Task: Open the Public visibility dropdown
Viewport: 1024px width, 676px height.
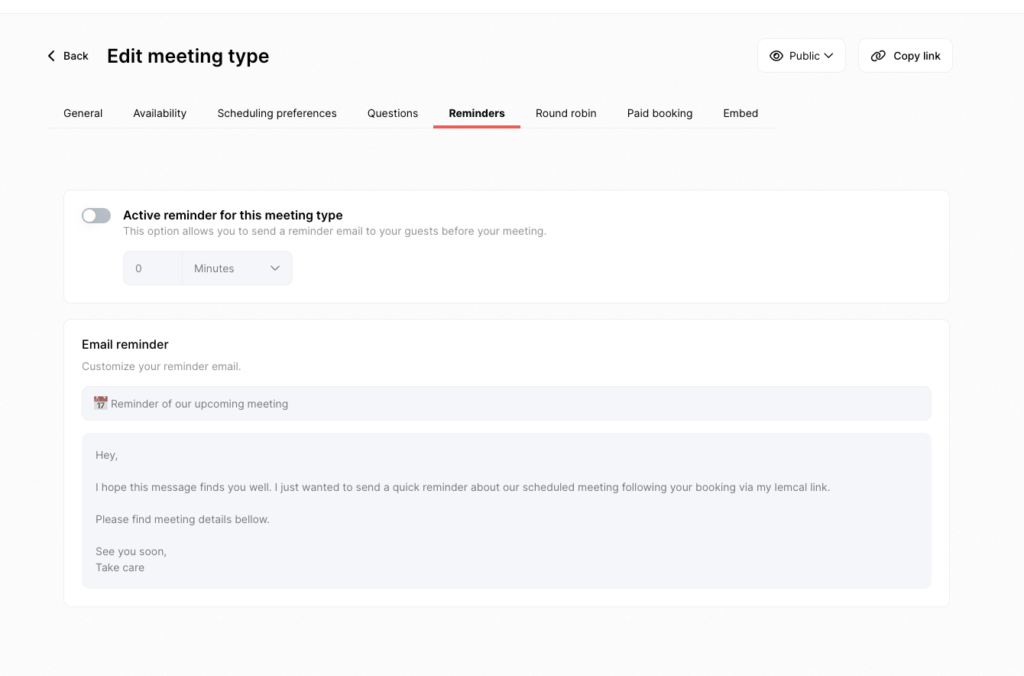Action: (801, 56)
